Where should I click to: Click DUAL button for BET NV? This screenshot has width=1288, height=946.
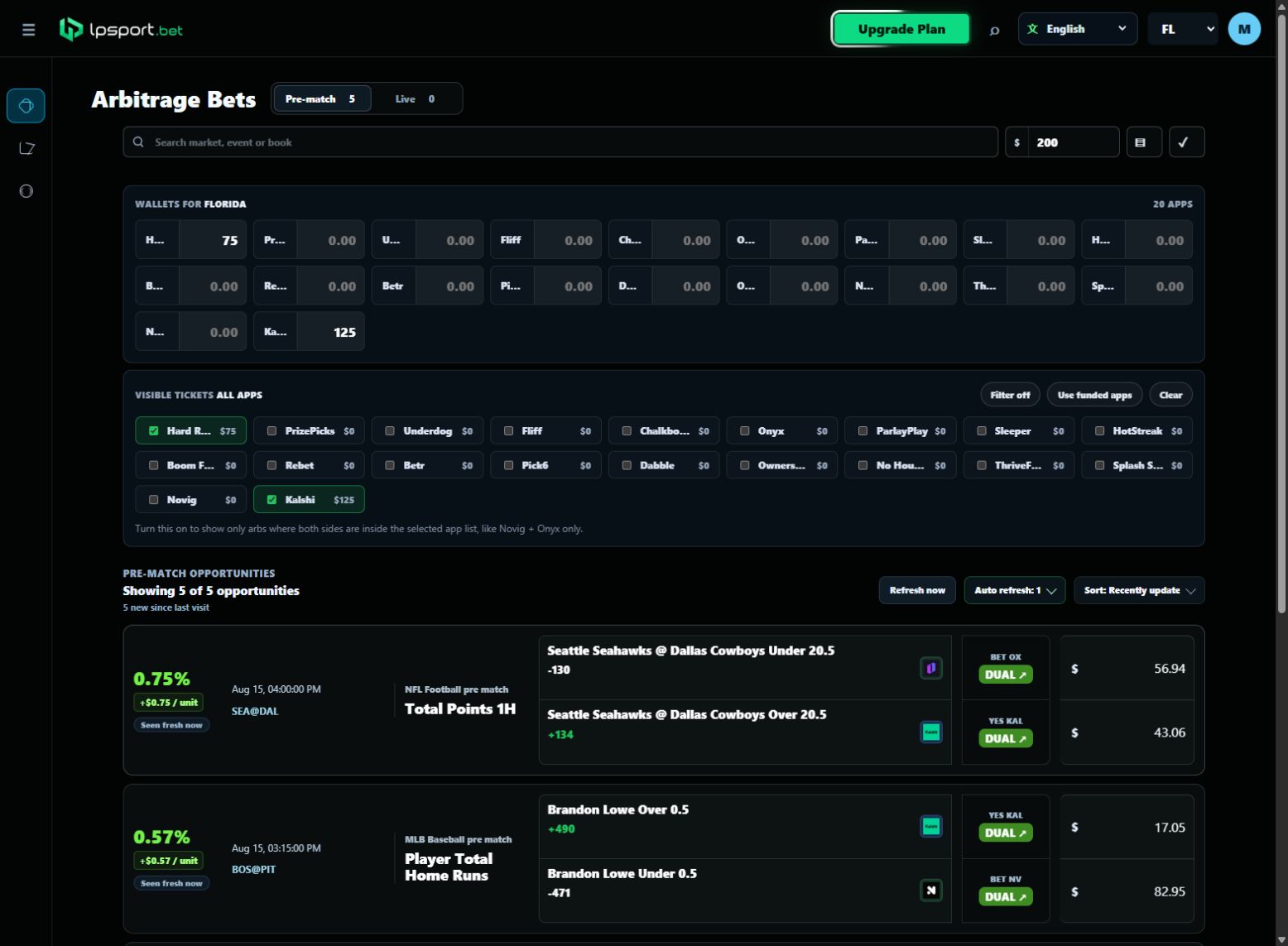[x=1006, y=896]
